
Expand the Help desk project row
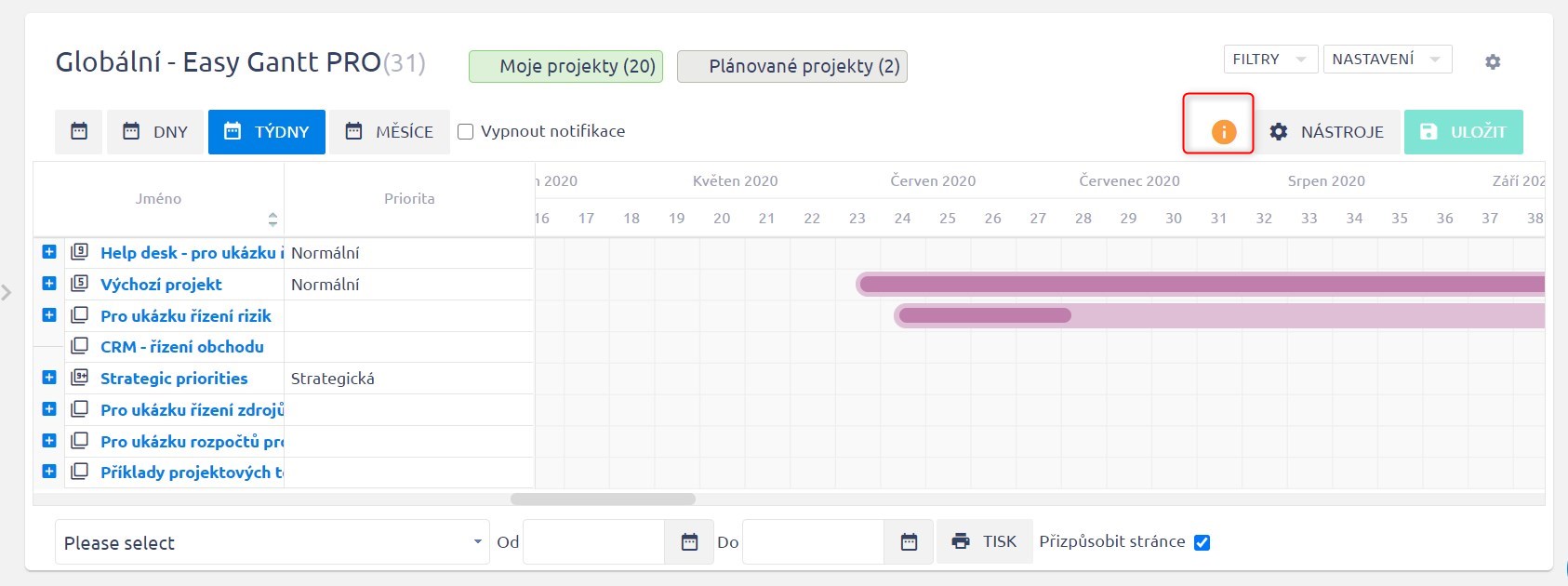[x=49, y=252]
